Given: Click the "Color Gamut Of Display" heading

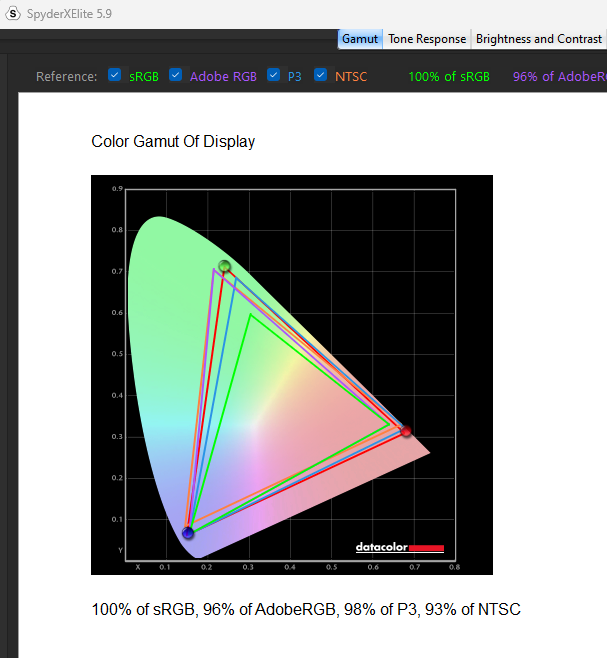Looking at the screenshot, I should (173, 141).
